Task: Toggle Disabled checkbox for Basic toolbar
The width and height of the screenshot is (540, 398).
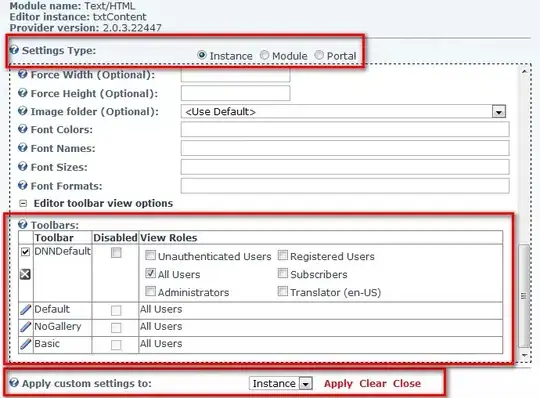Action: coord(116,345)
